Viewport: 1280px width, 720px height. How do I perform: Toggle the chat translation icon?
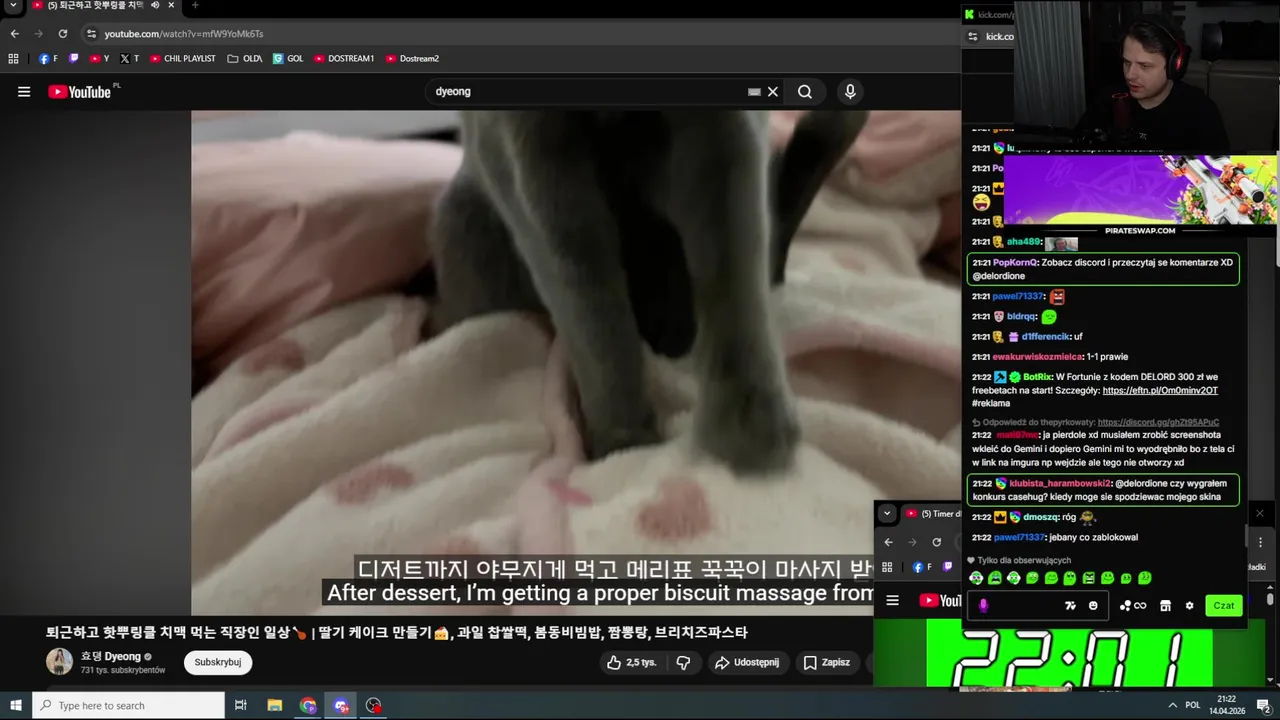(x=1070, y=605)
